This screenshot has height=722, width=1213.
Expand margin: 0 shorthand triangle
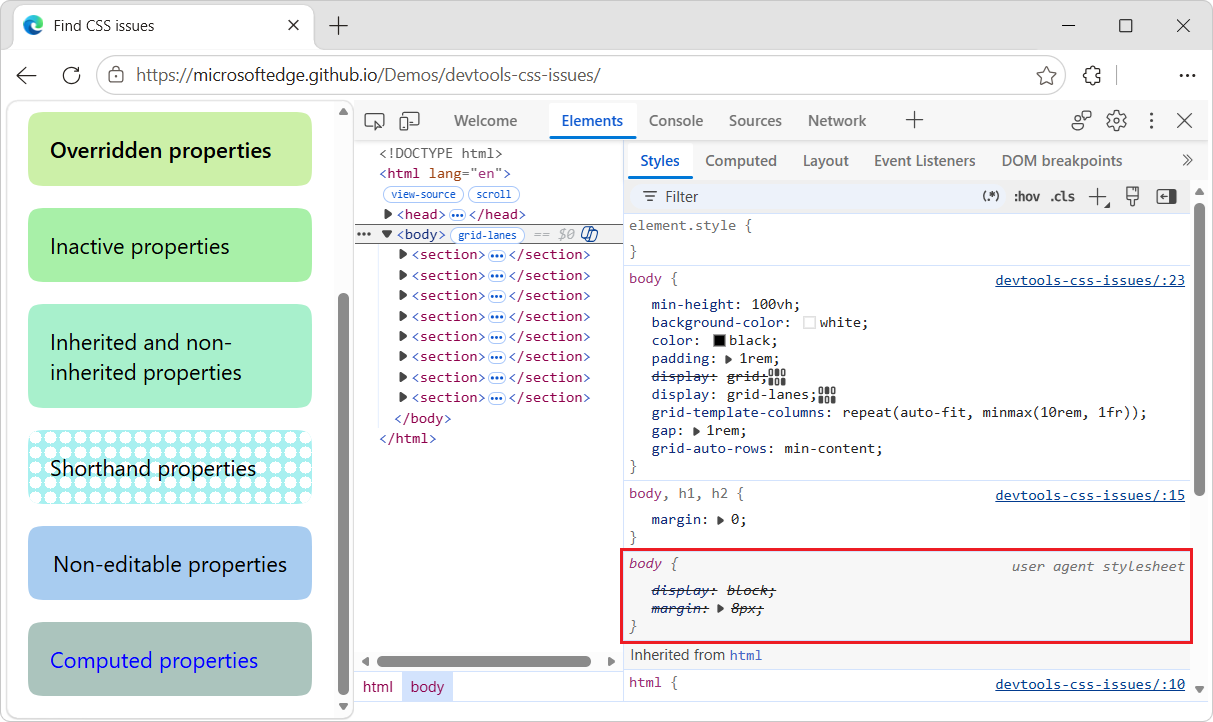(720, 520)
